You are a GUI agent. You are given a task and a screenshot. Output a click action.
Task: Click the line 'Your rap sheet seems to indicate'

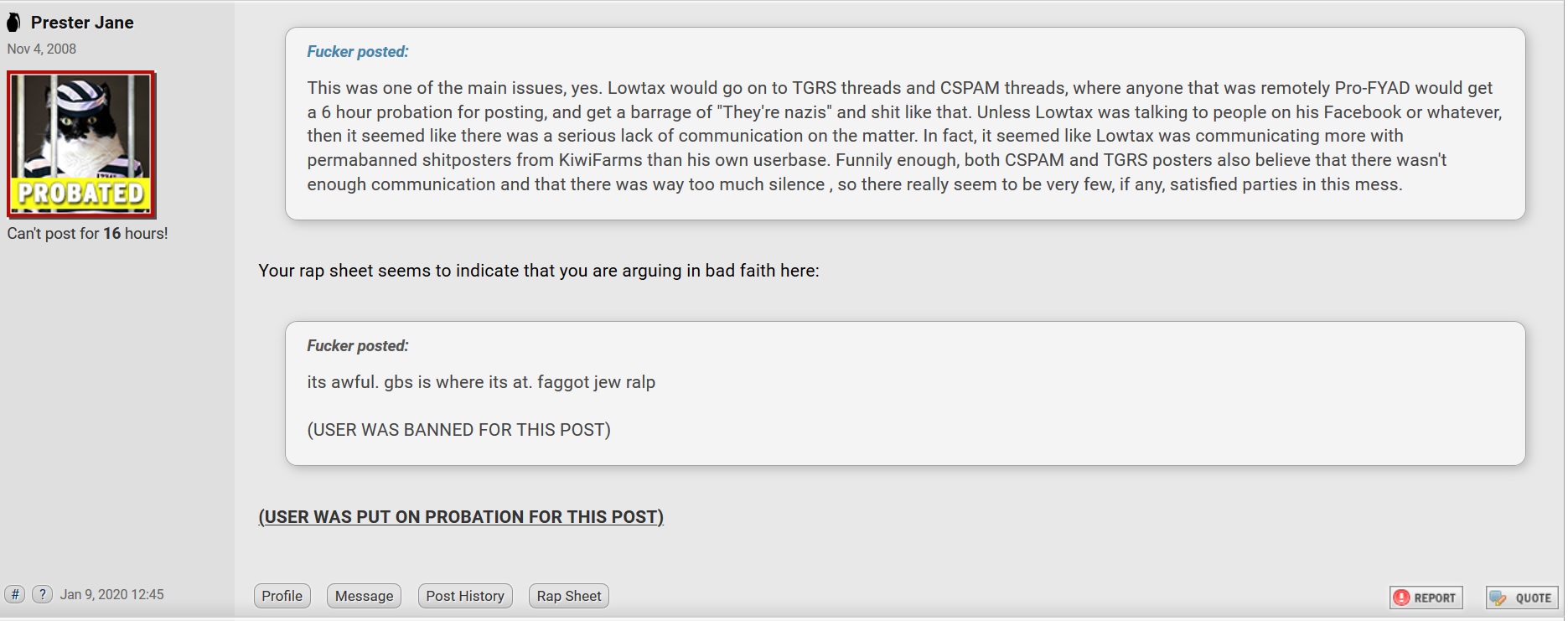pos(539,271)
